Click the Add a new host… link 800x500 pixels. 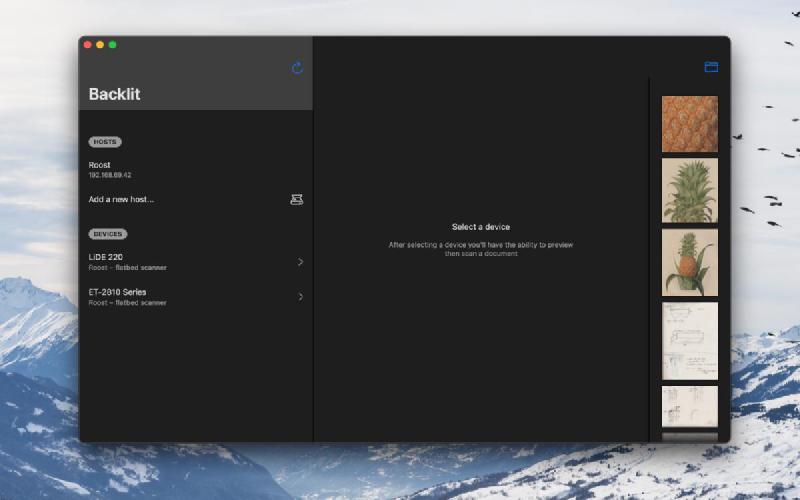point(121,199)
